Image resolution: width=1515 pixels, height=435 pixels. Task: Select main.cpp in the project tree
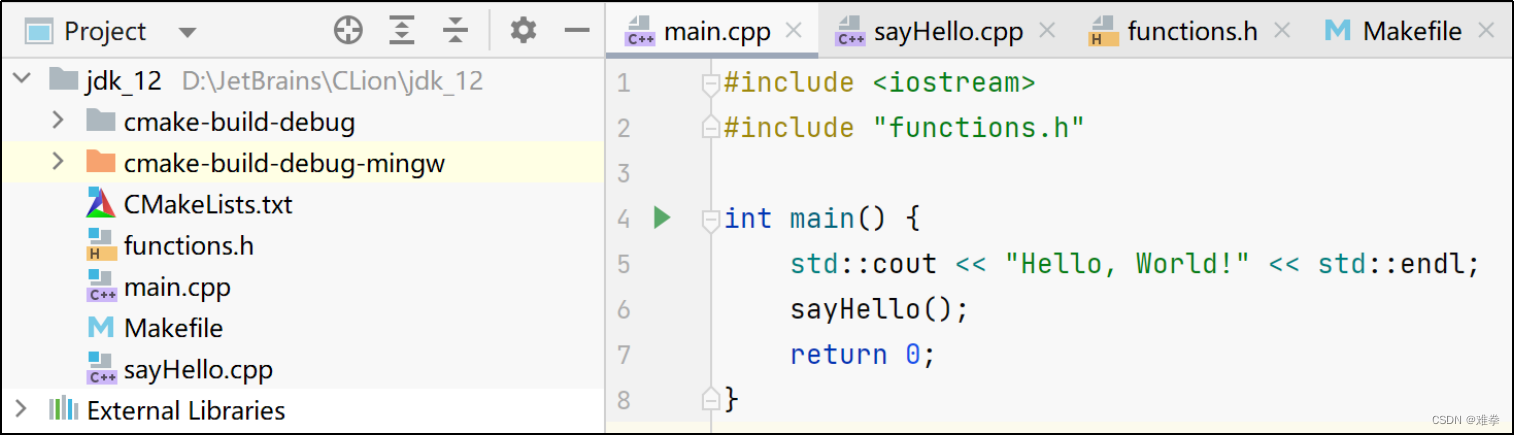tap(177, 287)
